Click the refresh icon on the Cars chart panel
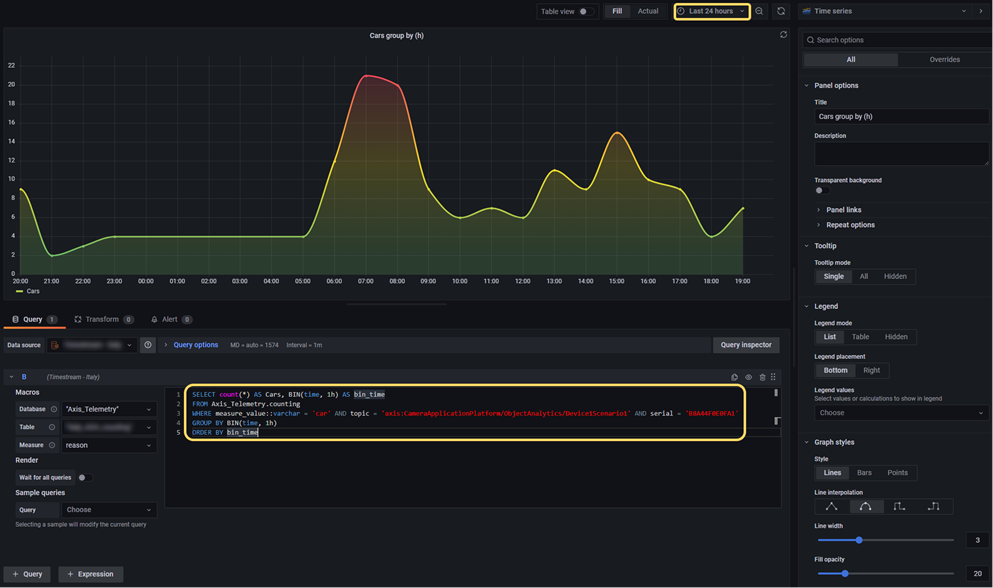The image size is (993, 588). coord(783,35)
